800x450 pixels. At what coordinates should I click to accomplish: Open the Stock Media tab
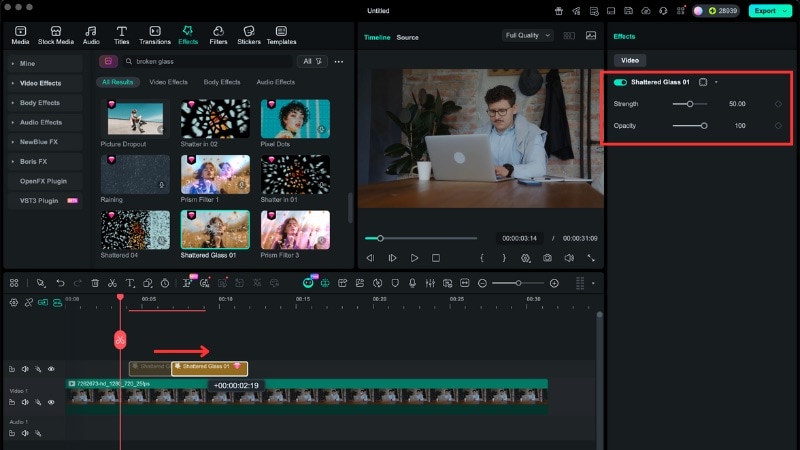coord(56,35)
